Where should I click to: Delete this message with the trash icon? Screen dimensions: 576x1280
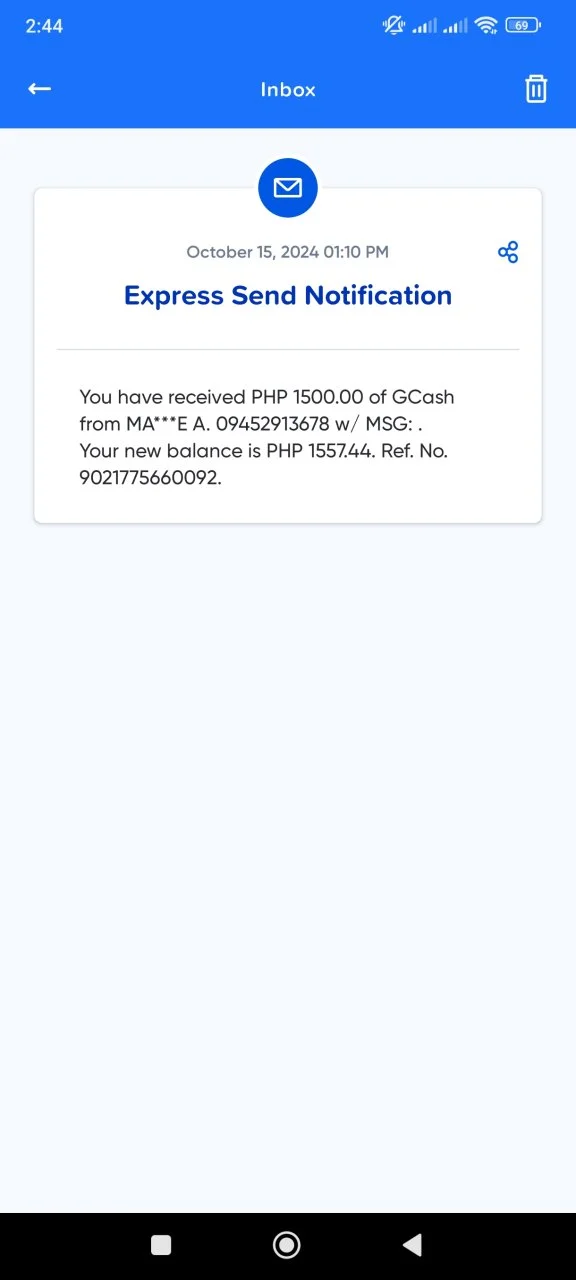(x=536, y=89)
